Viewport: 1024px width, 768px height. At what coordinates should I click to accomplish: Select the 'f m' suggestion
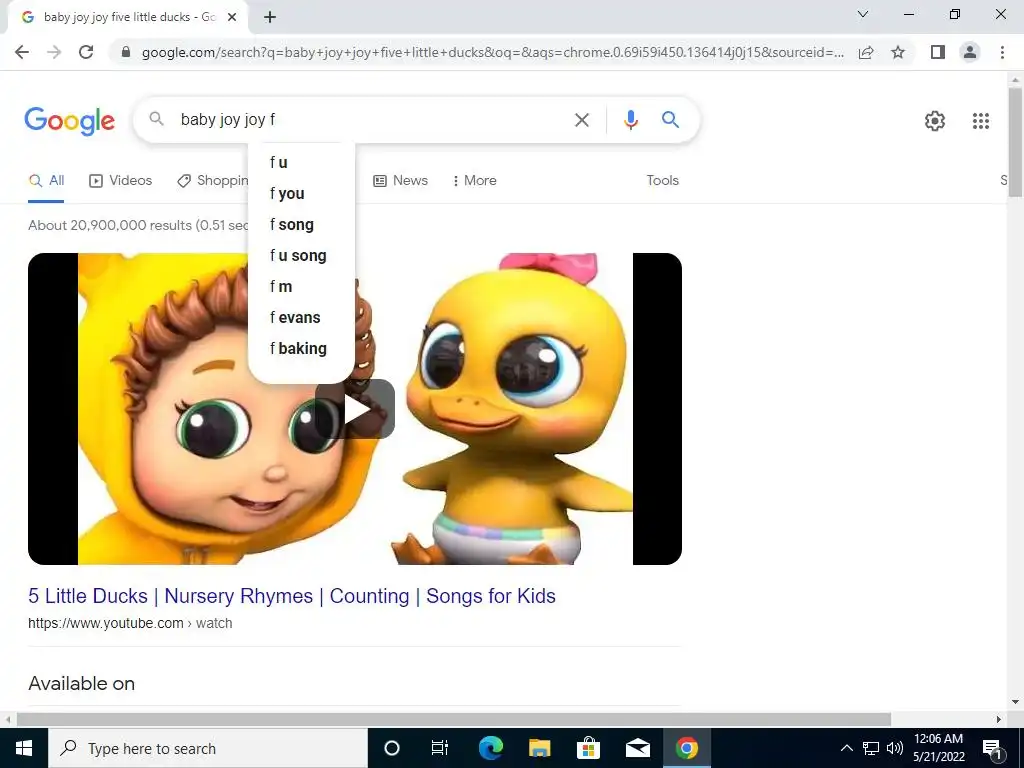[x=301, y=287]
